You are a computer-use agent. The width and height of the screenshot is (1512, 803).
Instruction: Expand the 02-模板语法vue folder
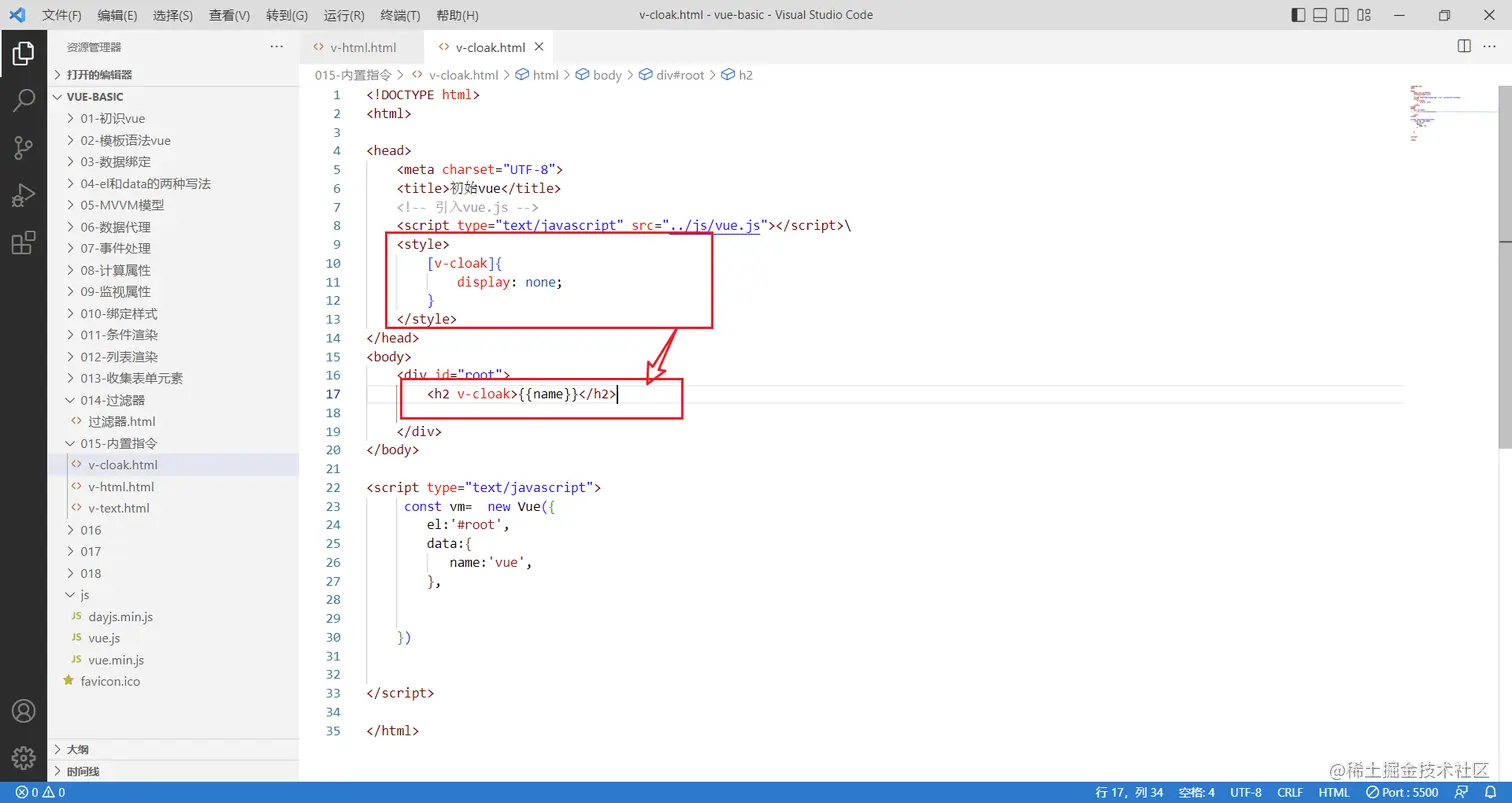click(174, 140)
